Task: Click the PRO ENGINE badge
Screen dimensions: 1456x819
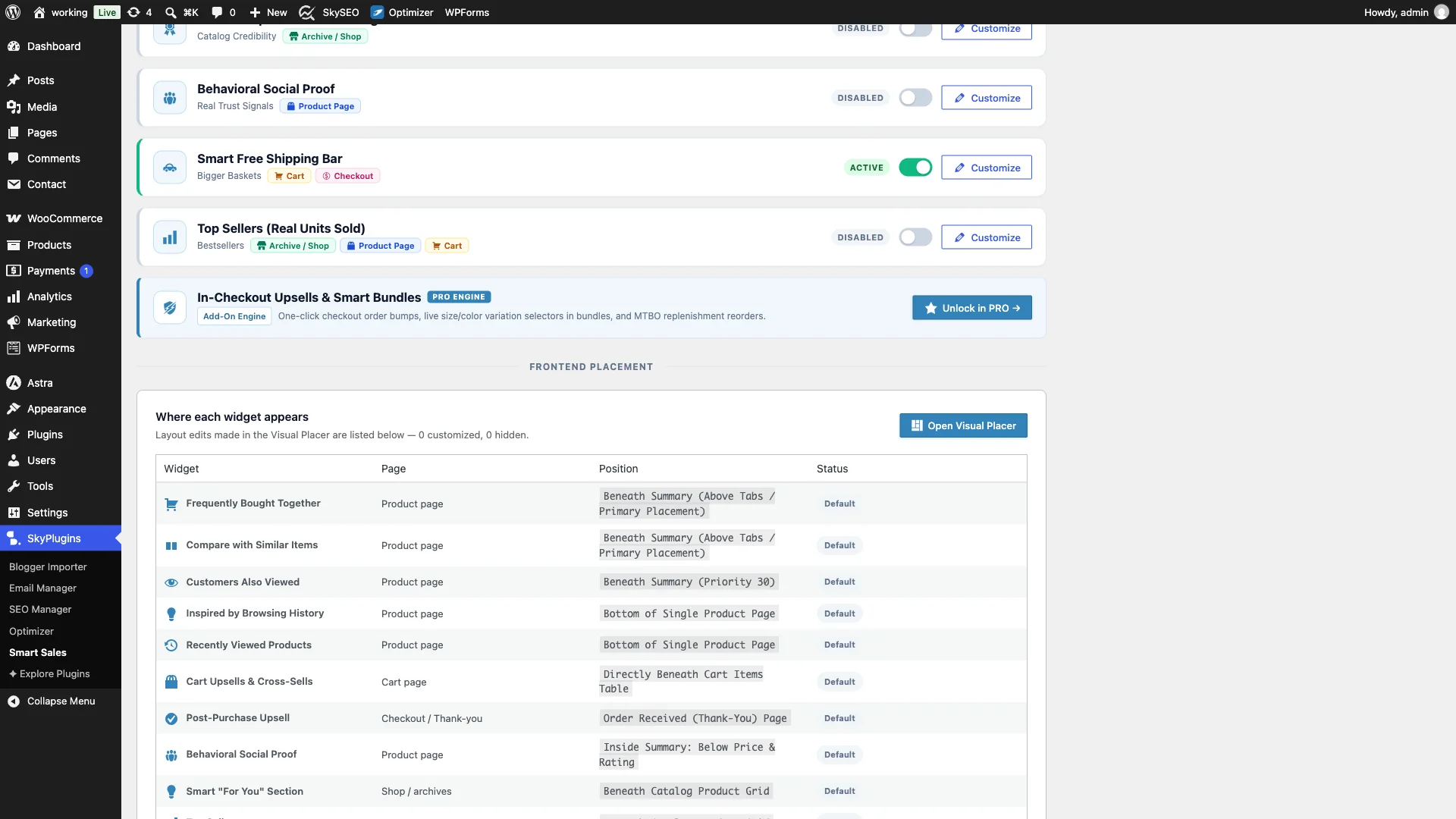Action: [459, 297]
